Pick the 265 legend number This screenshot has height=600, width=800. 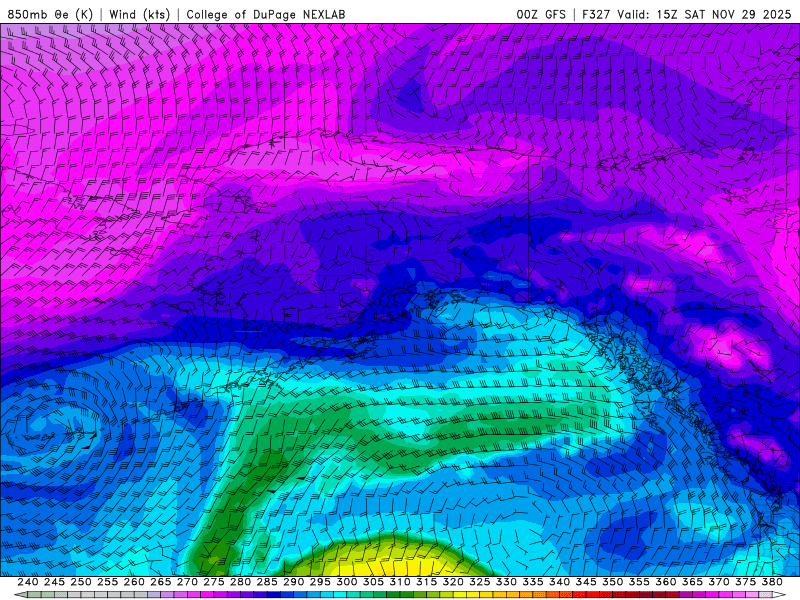coord(161,582)
